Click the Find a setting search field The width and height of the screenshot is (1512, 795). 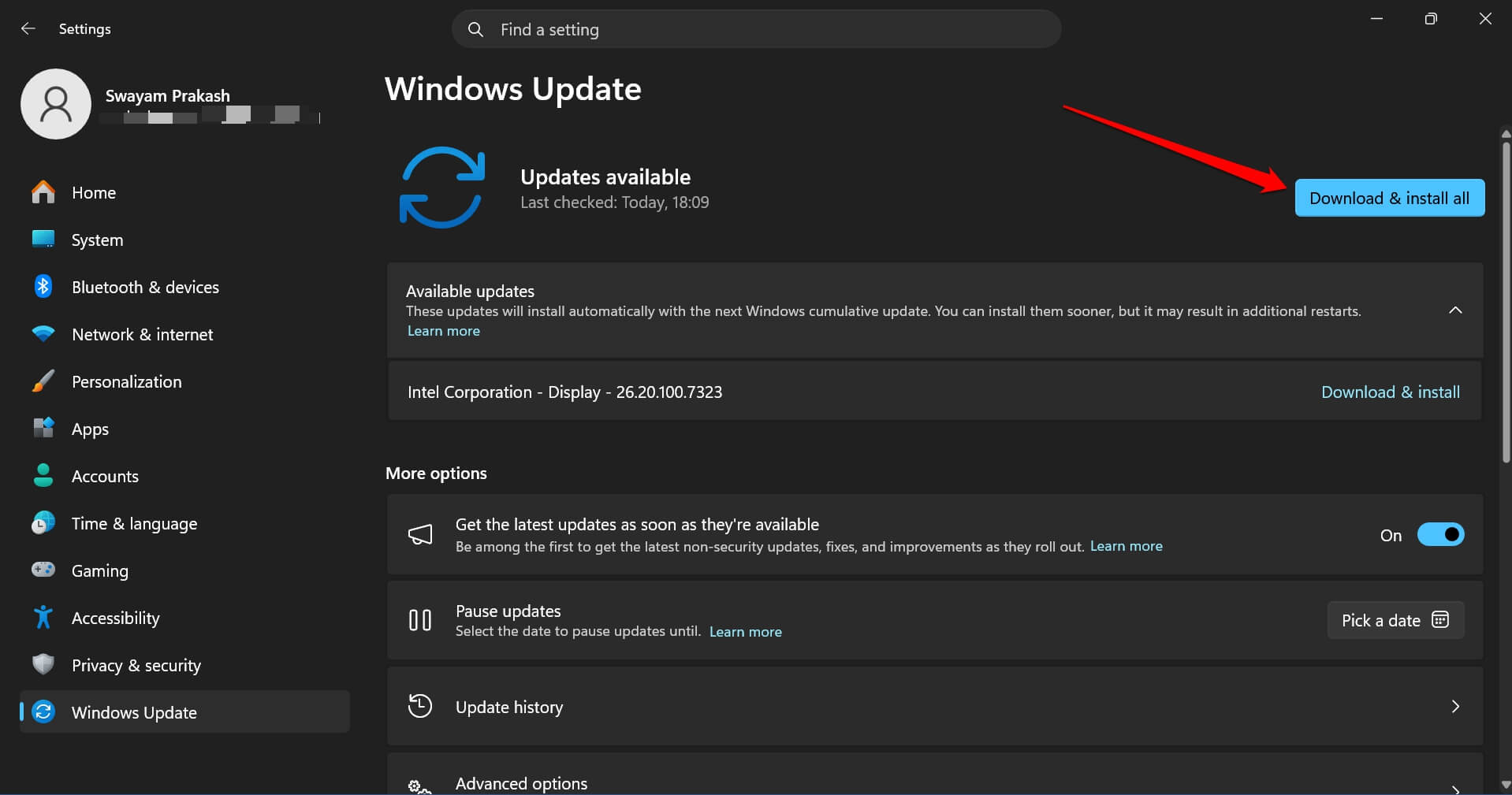pos(757,29)
